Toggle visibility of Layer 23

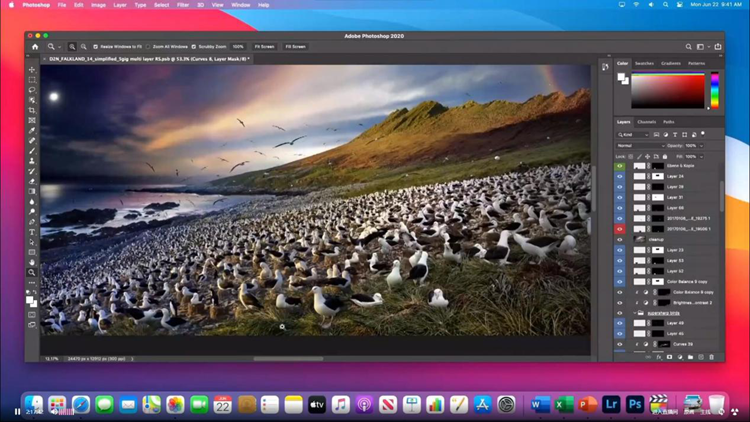(x=619, y=250)
